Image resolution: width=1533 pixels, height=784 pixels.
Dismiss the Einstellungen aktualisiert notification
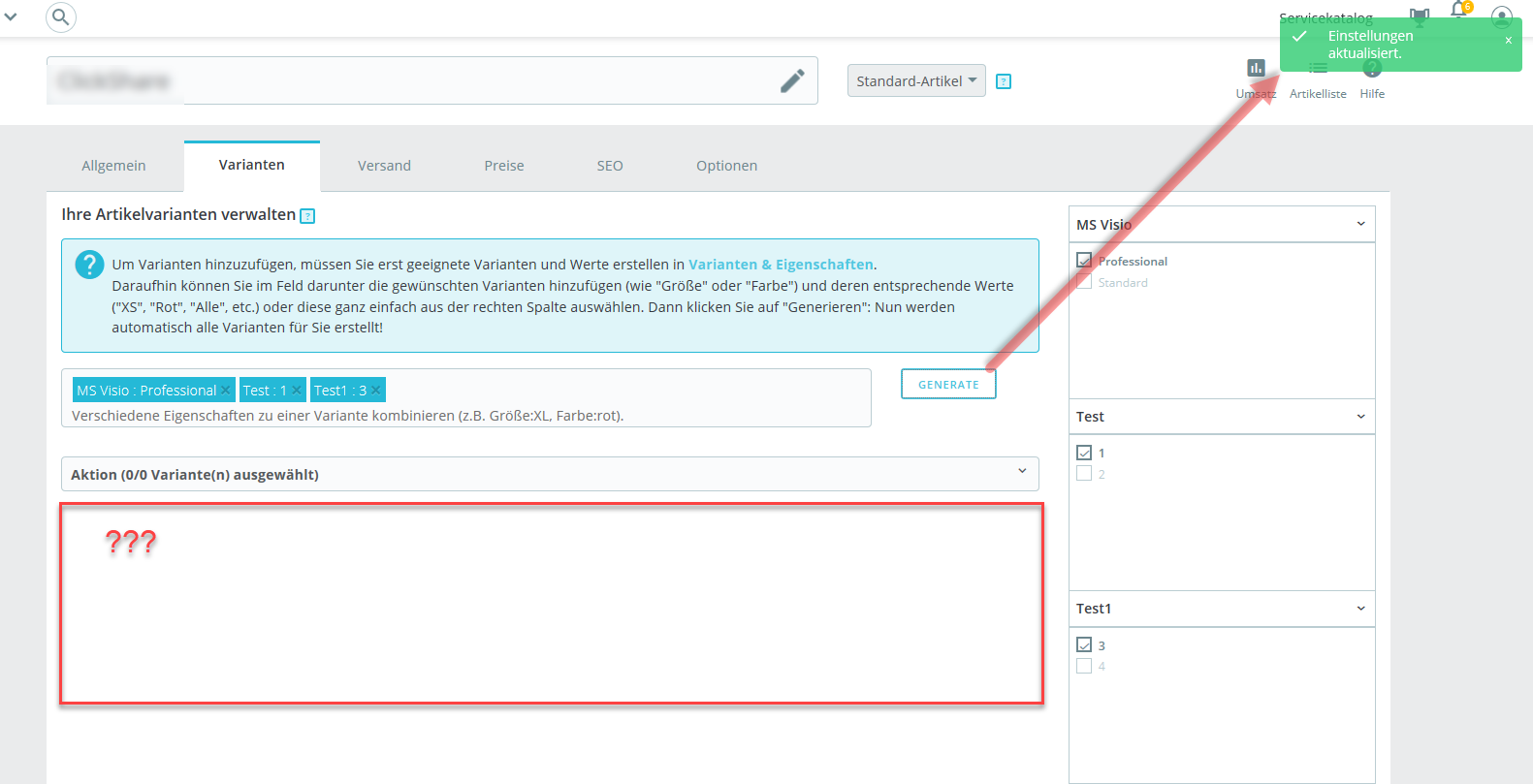(1508, 41)
